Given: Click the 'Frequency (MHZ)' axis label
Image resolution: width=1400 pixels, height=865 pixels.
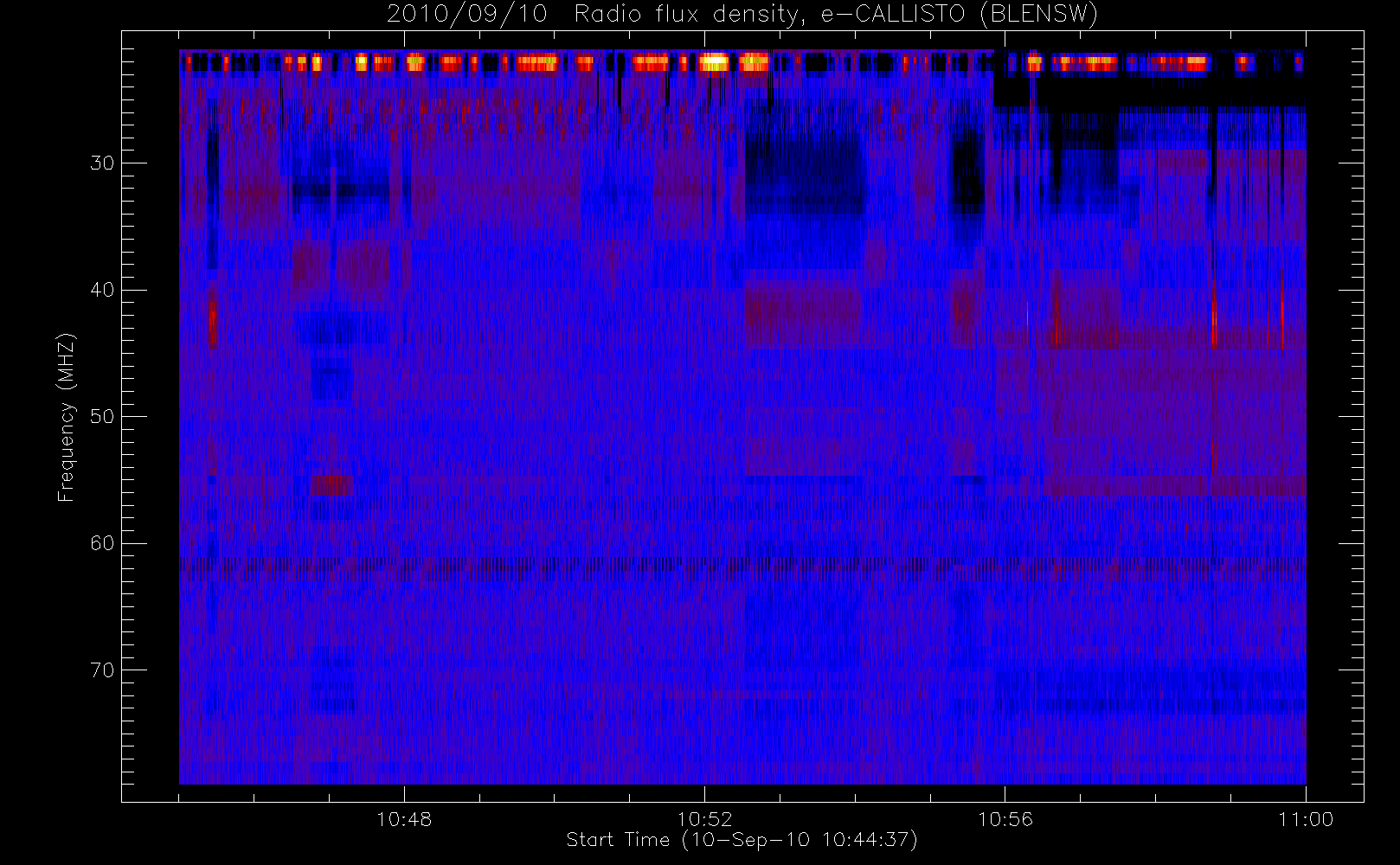Looking at the screenshot, I should pos(67,417).
